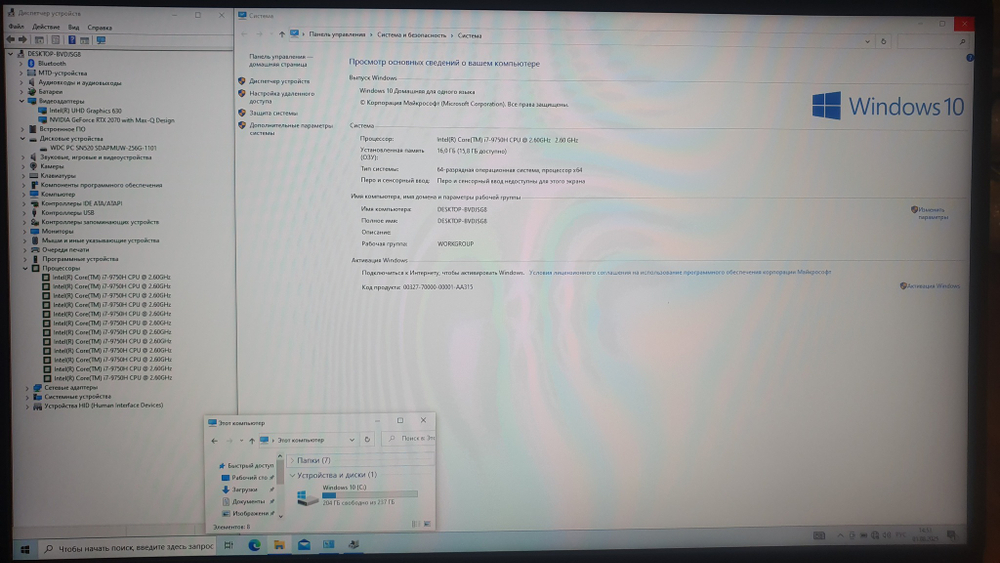
Task: Expand the MTD-устройства node
Action: (21, 73)
